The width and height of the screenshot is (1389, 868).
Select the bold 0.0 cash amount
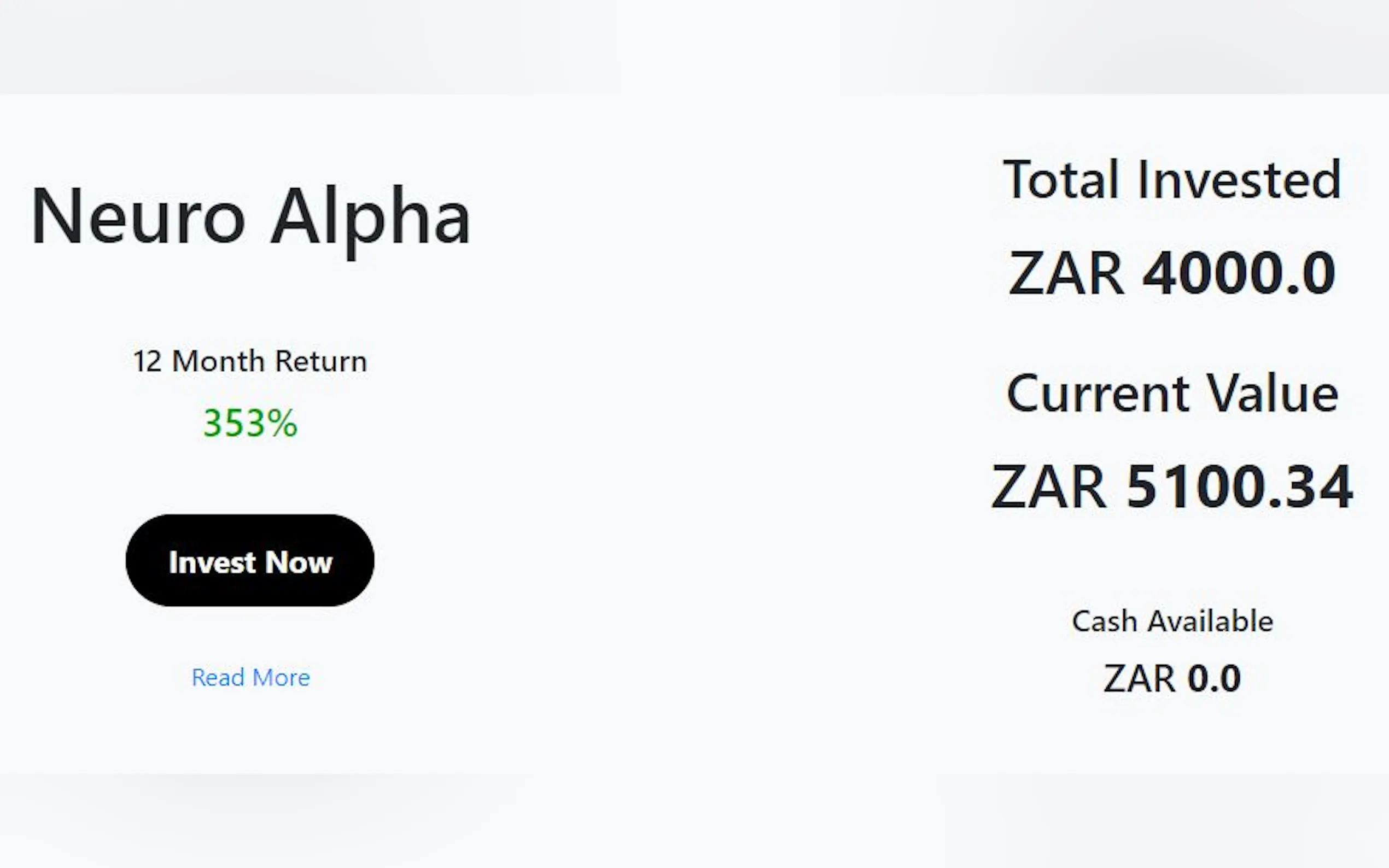(x=1214, y=678)
